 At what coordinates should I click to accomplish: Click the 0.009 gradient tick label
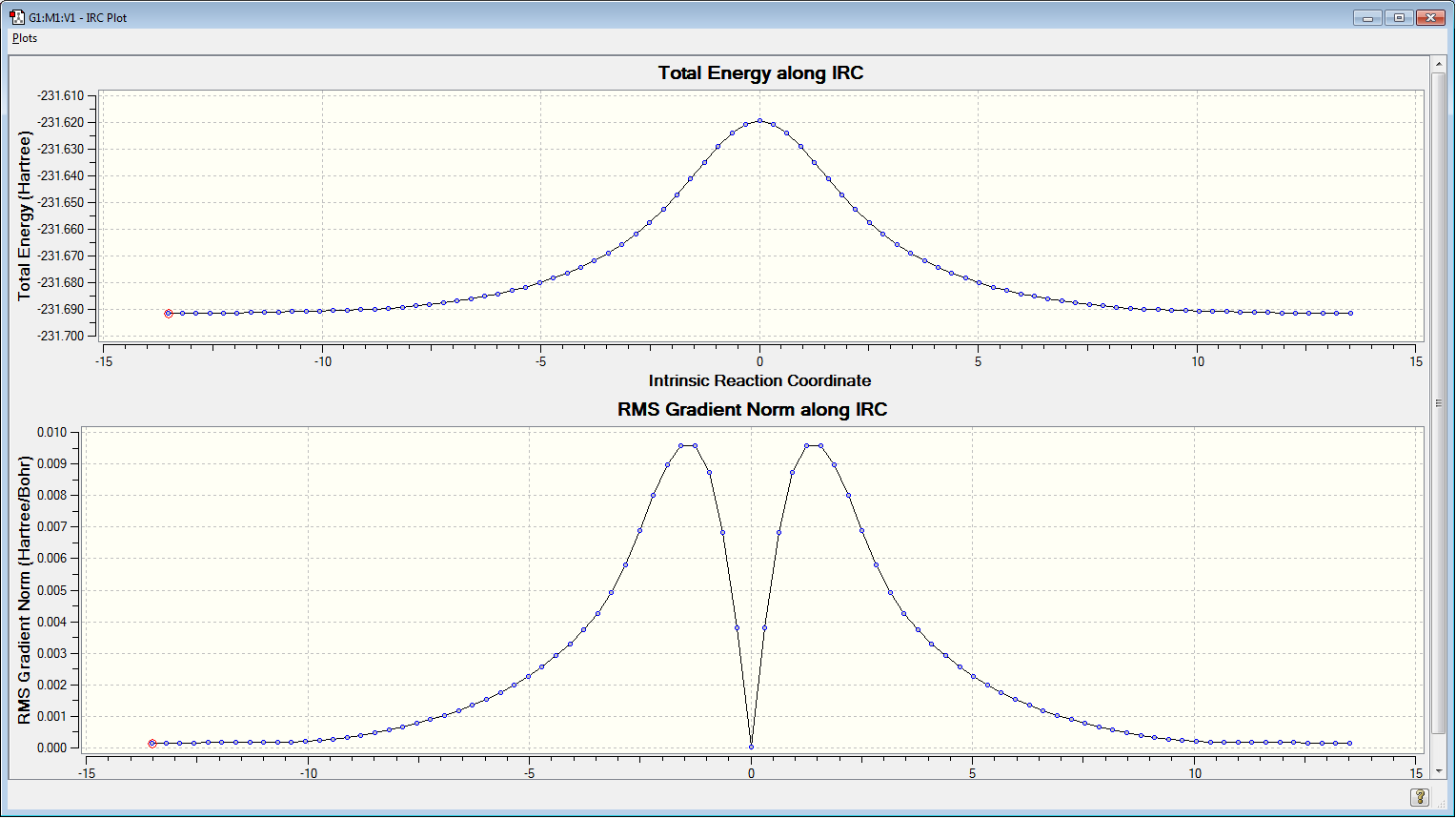(x=51, y=463)
